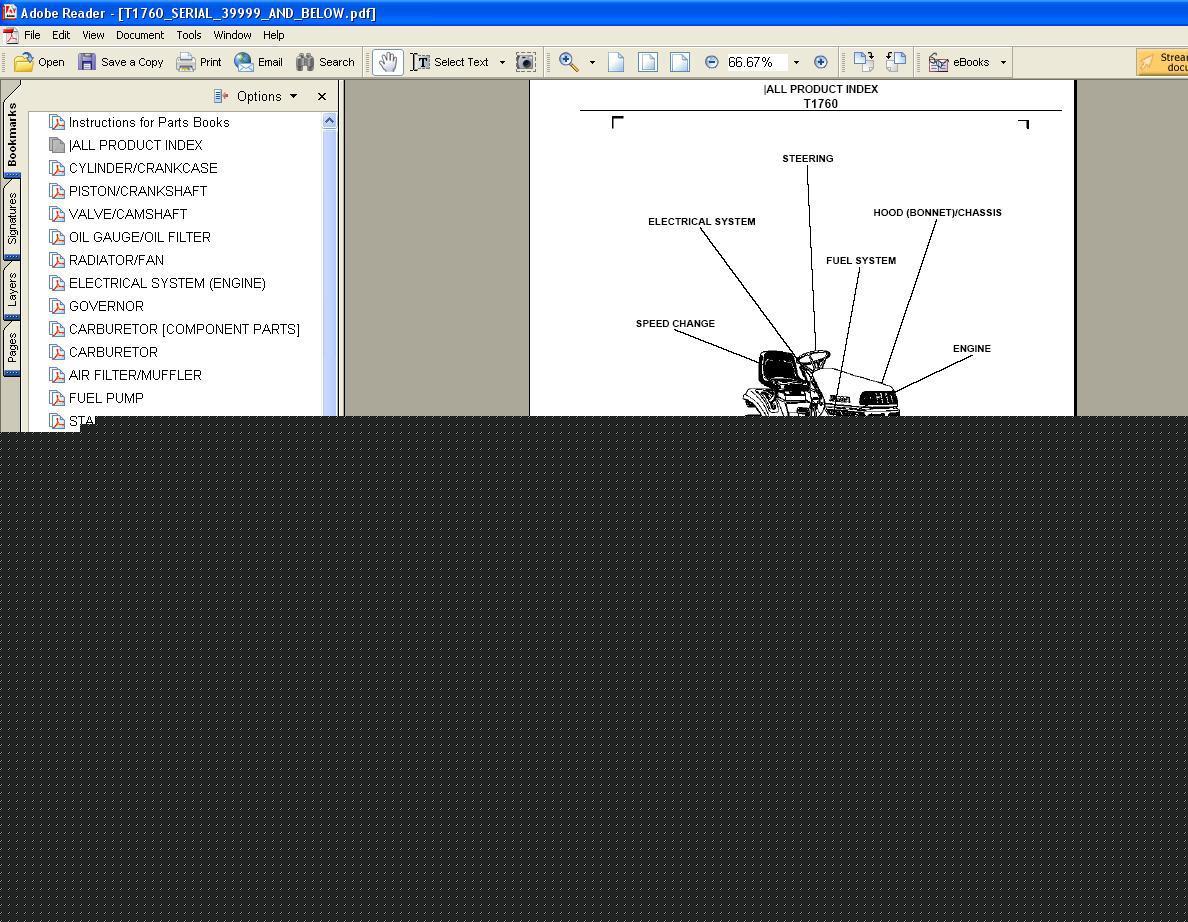
Task: Open the Document menu
Action: [139, 35]
